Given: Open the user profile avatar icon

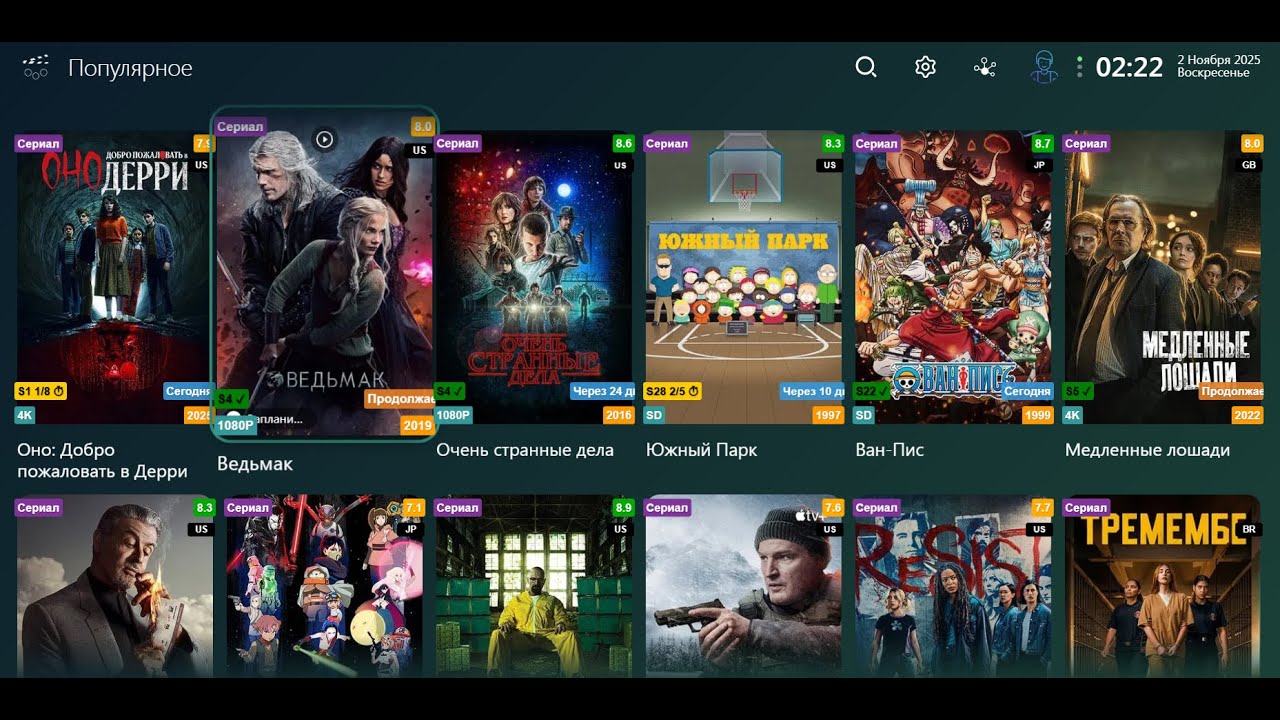Looking at the screenshot, I should [x=1044, y=67].
